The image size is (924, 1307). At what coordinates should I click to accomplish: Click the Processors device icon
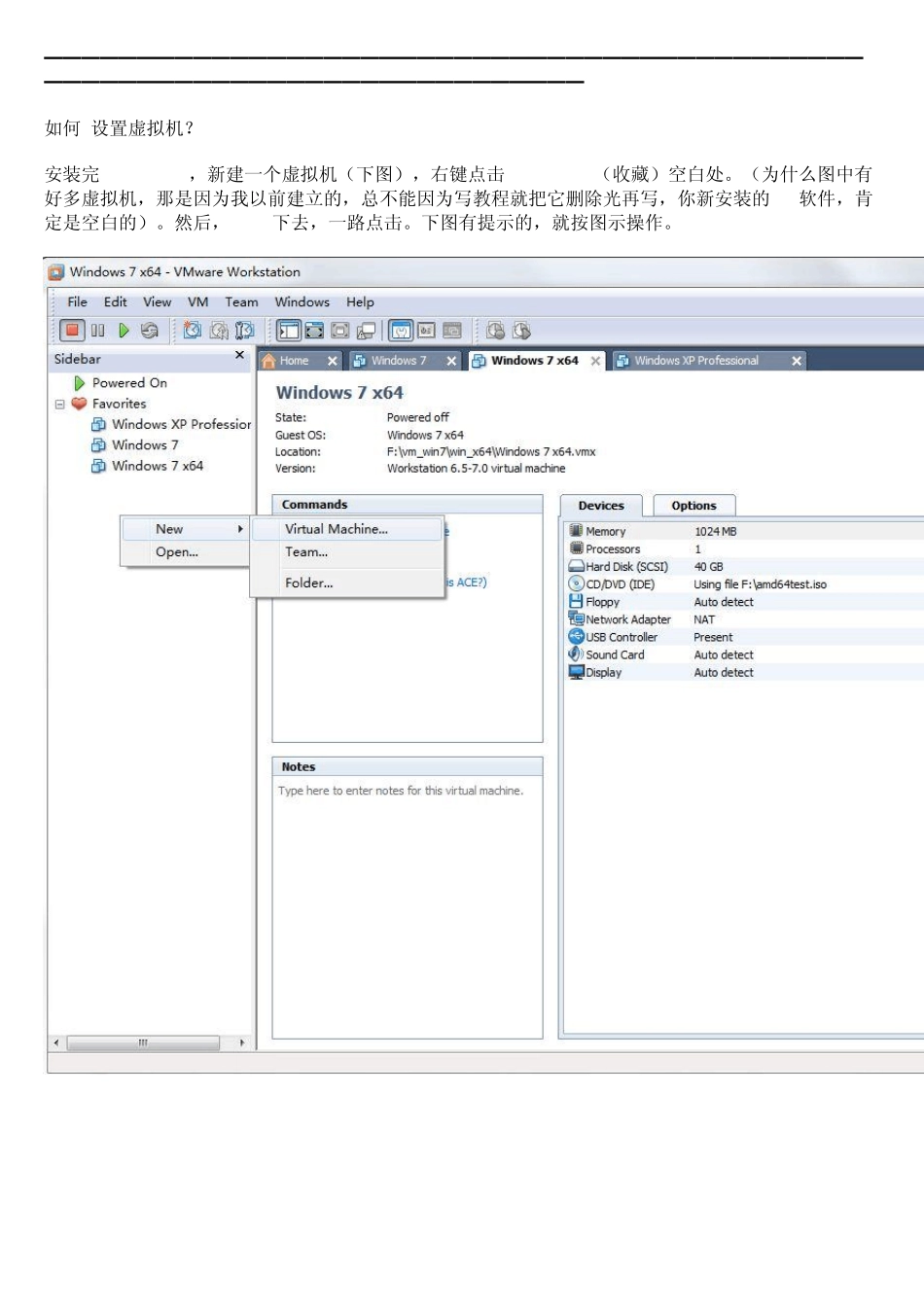[x=576, y=548]
